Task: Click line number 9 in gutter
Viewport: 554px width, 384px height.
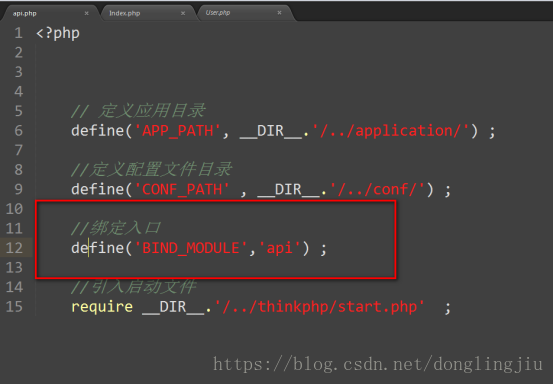Action: 18,190
